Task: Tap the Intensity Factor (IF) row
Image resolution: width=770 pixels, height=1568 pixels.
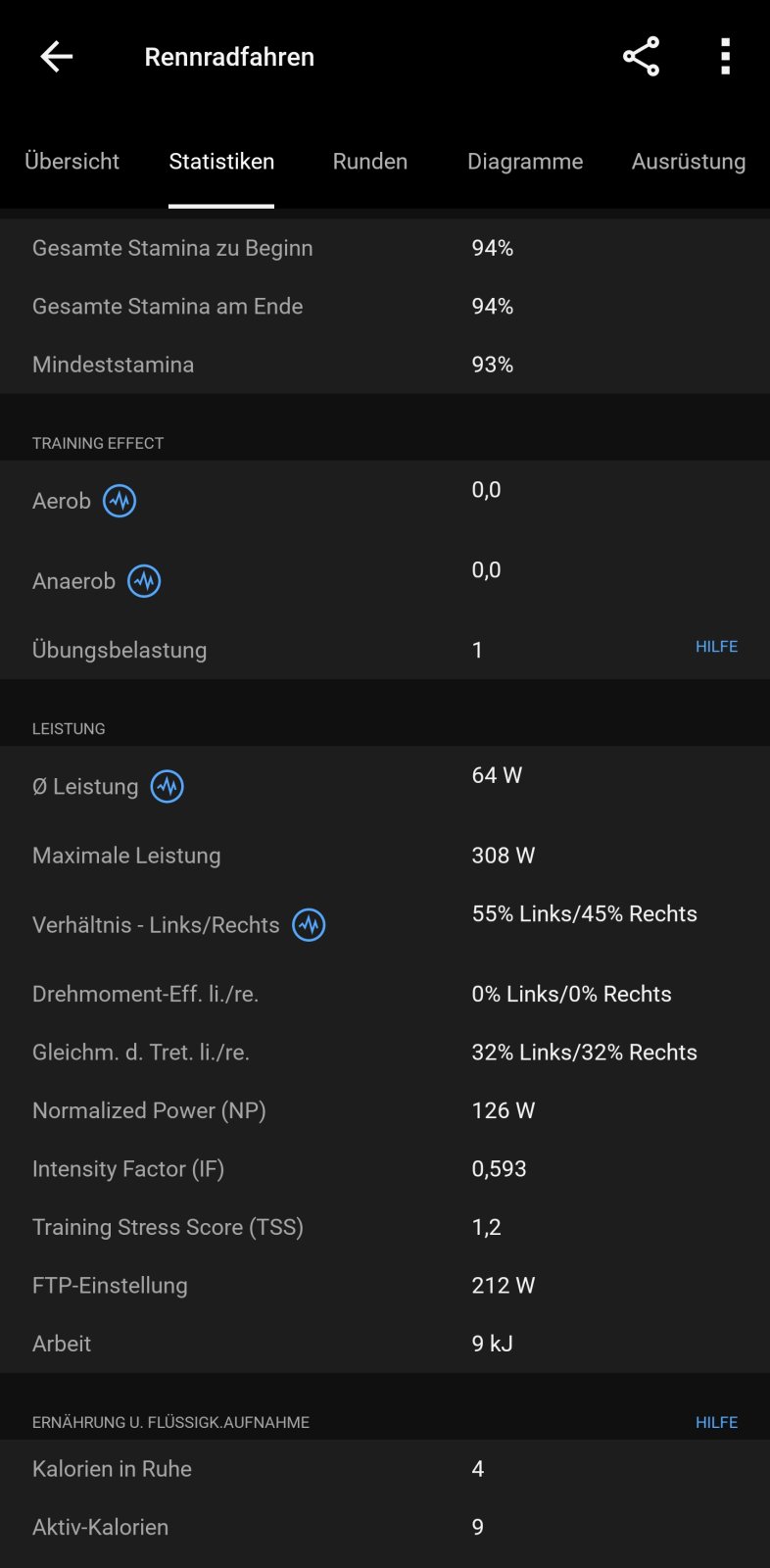Action: coord(384,1169)
